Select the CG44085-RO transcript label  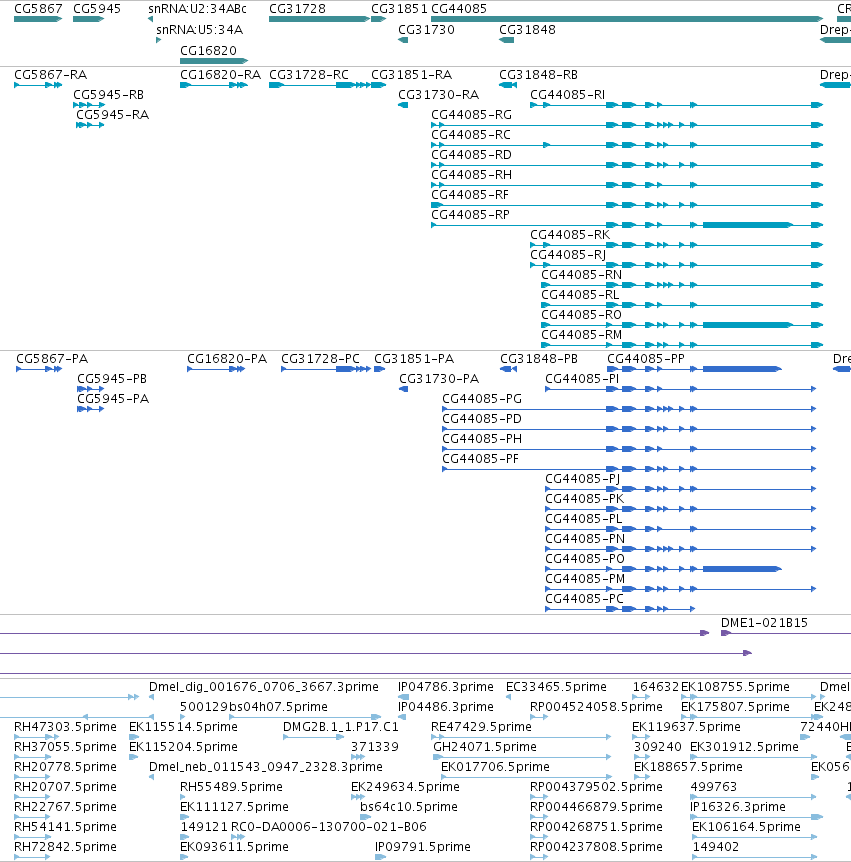click(x=582, y=315)
